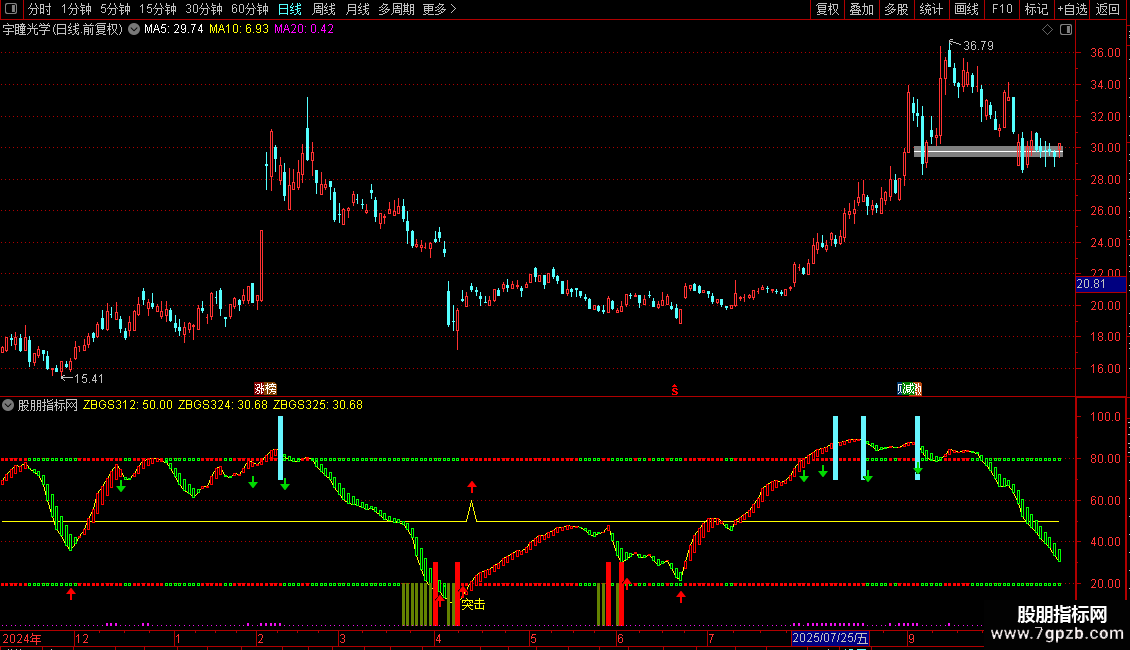The width and height of the screenshot is (1130, 650).
Task: Expand the 股朋指标网 indicator dropdown arrow
Action: 8,405
